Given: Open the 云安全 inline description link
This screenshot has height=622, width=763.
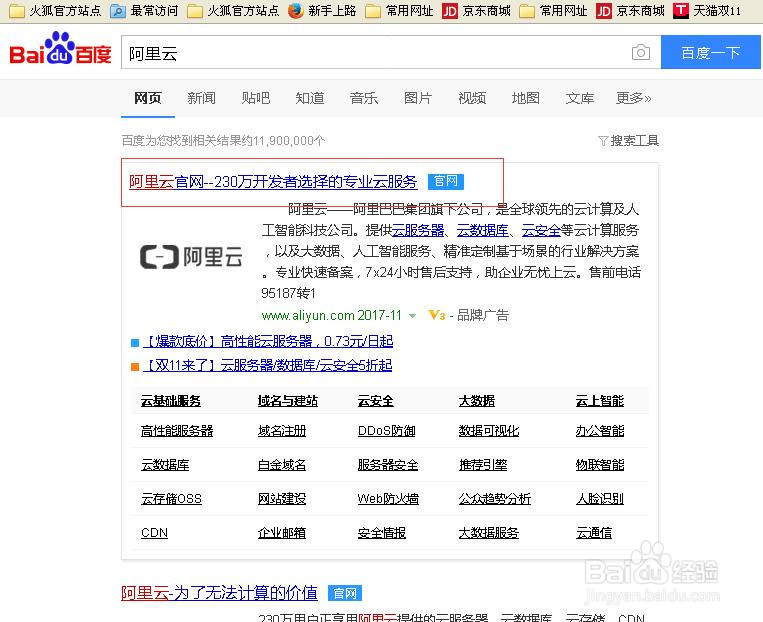Looking at the screenshot, I should 541,230.
